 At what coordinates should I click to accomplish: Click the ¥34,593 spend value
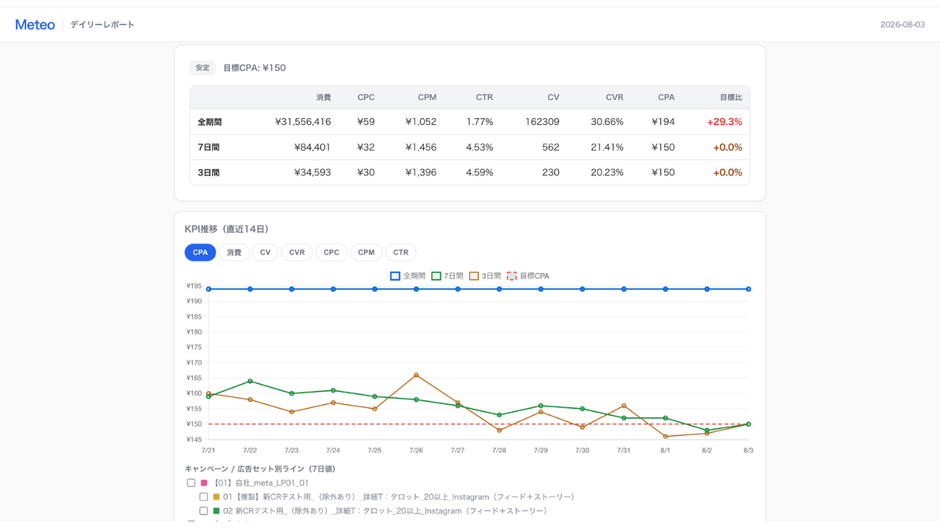(x=312, y=172)
